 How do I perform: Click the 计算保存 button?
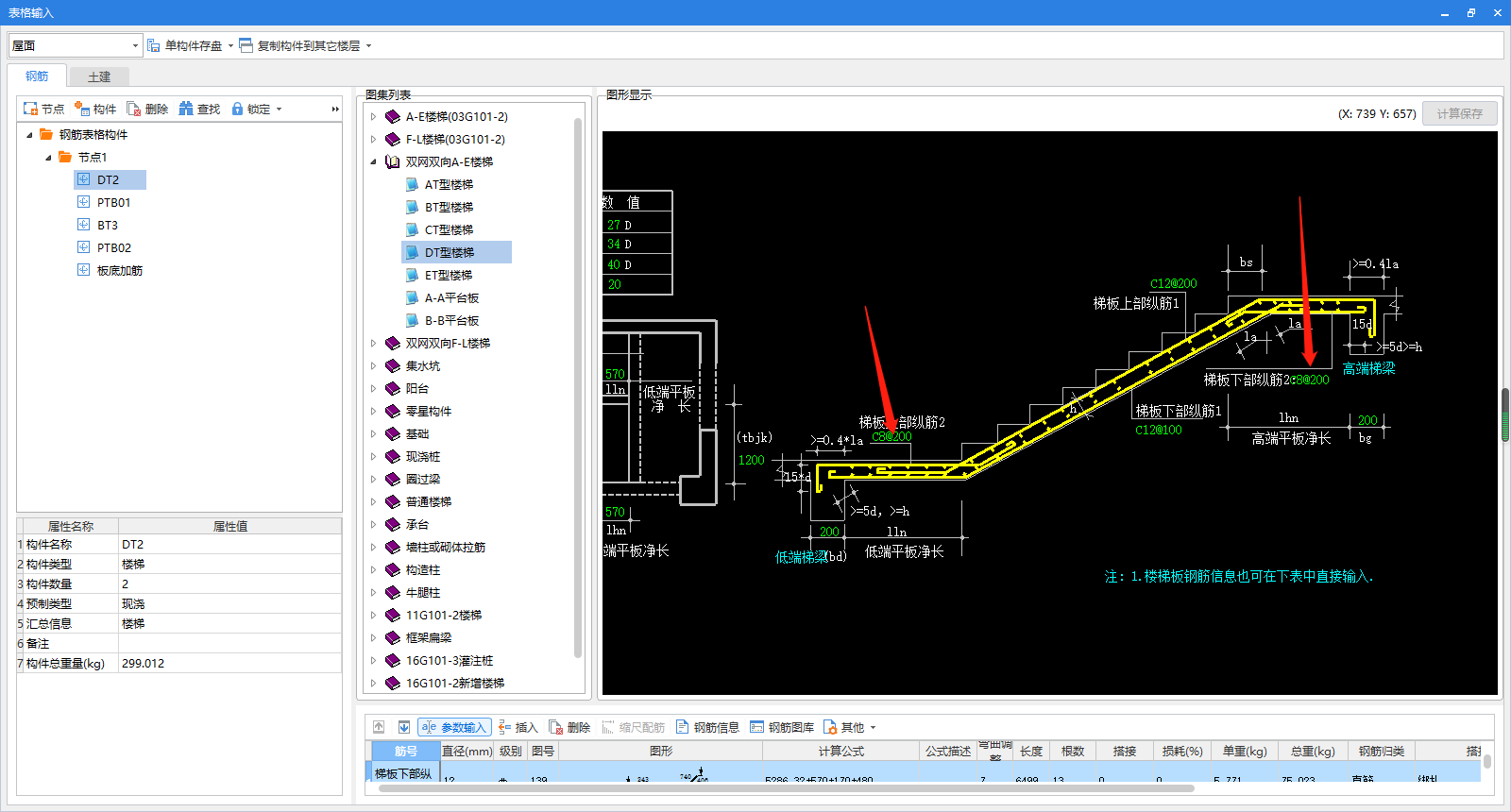tap(1460, 113)
